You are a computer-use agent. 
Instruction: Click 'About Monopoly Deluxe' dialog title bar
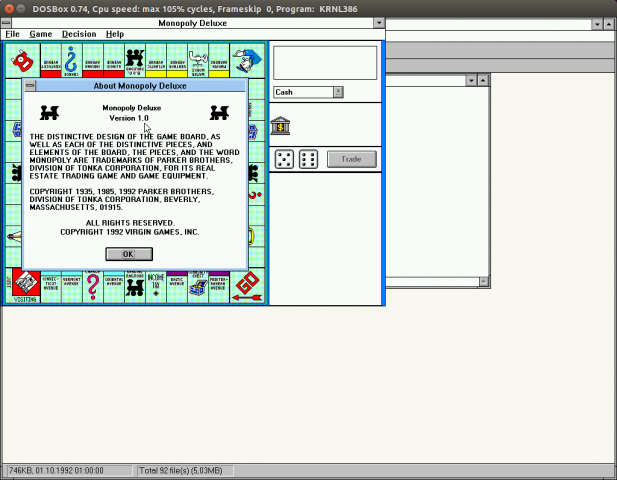140,86
